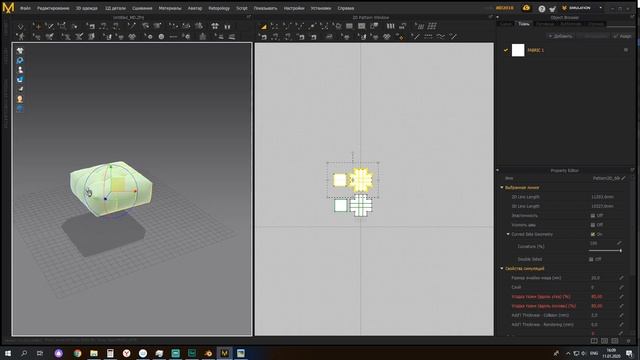
Task: Click the pause-shaped icon in the 3D toolbar
Action: coord(227,27)
